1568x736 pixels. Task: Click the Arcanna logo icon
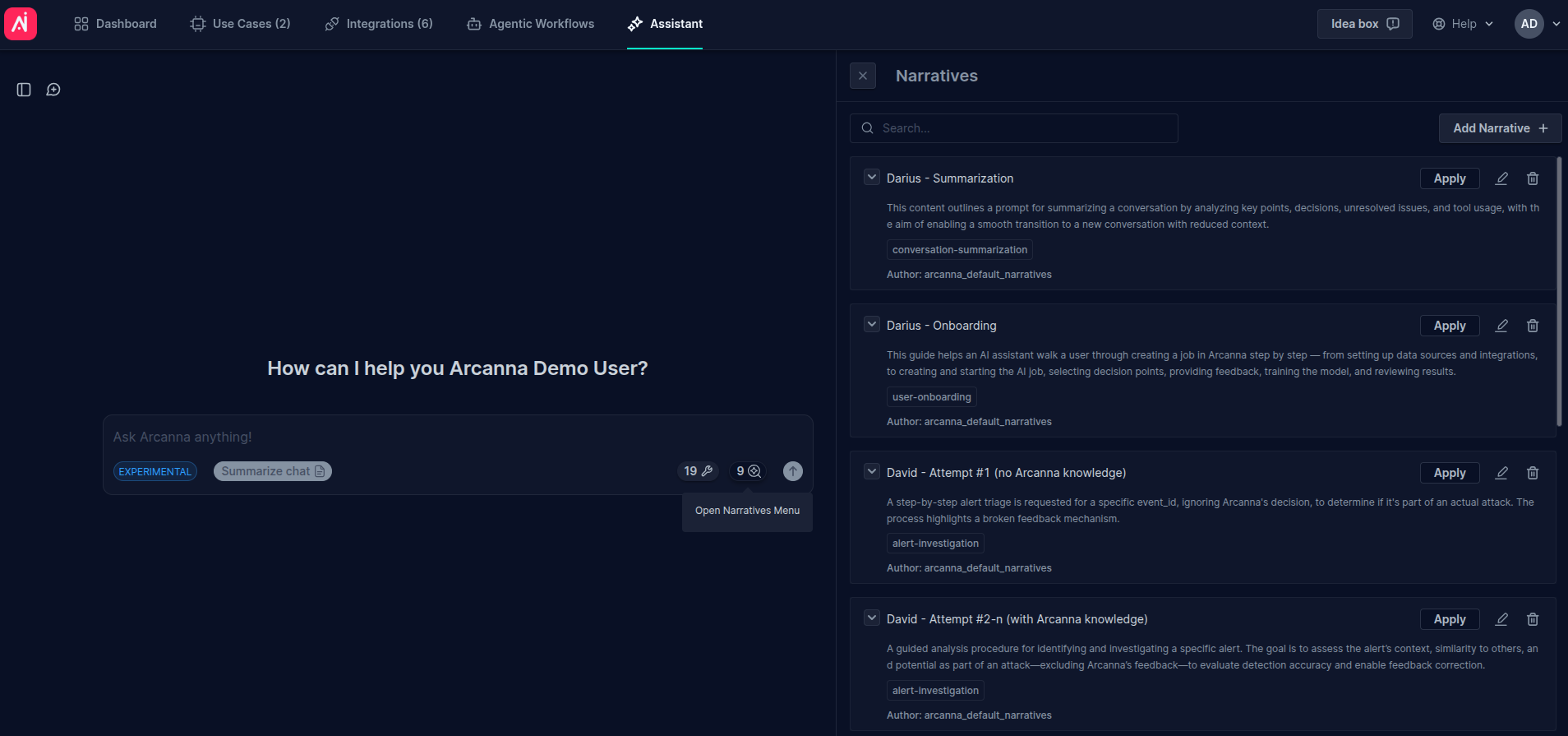(21, 24)
